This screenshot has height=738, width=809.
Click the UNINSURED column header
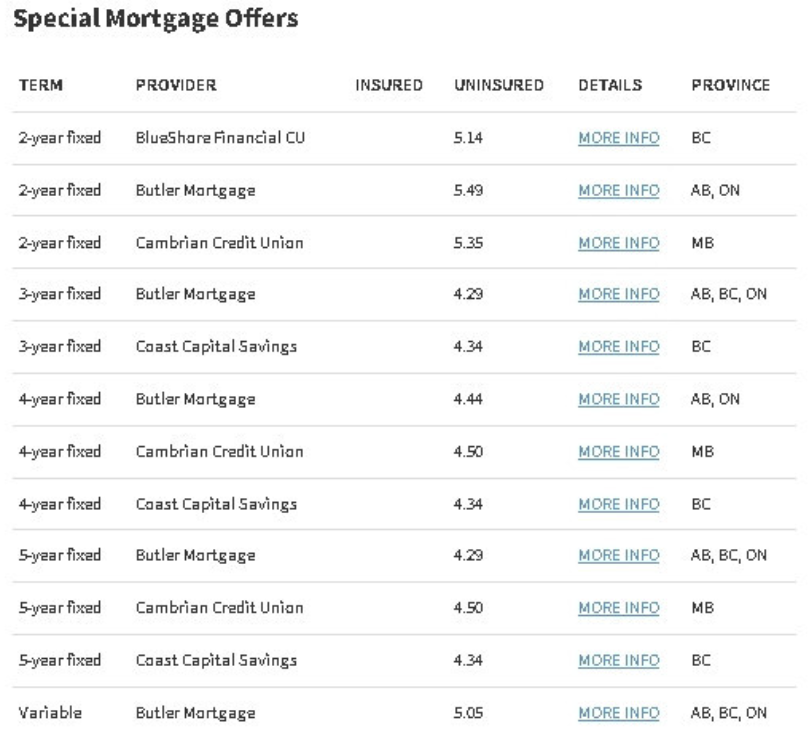pos(499,85)
